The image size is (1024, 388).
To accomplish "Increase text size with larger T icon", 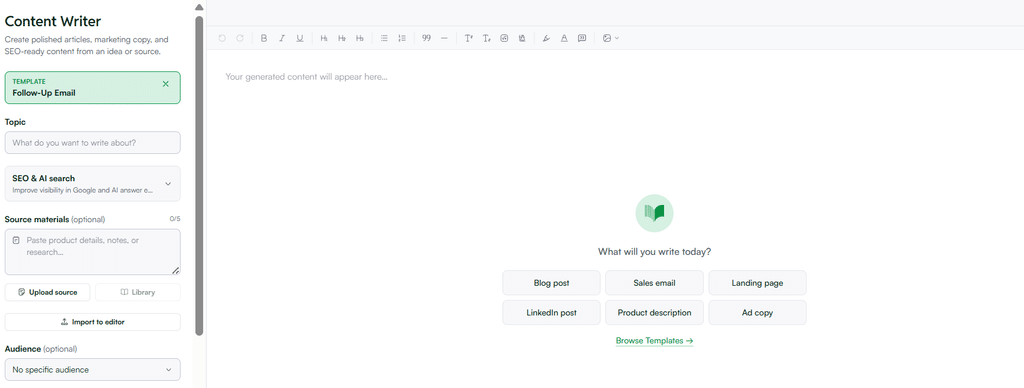I will coord(468,39).
